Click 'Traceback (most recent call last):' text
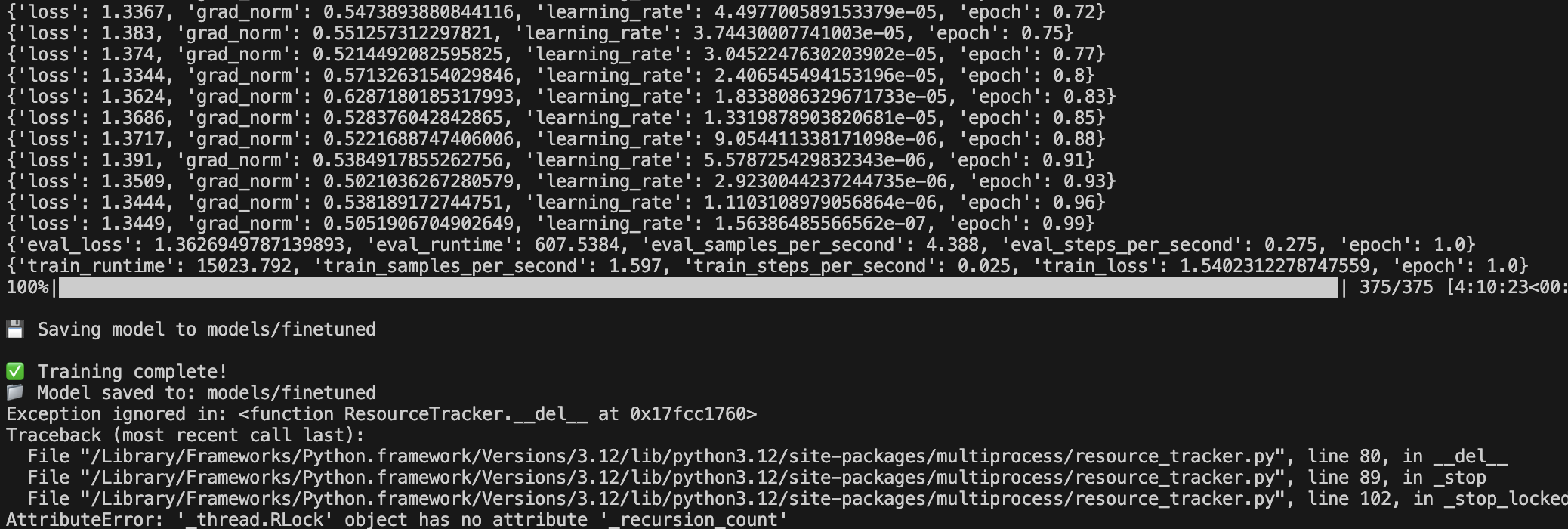Screen dimensions: 1568x529 [x=185, y=435]
